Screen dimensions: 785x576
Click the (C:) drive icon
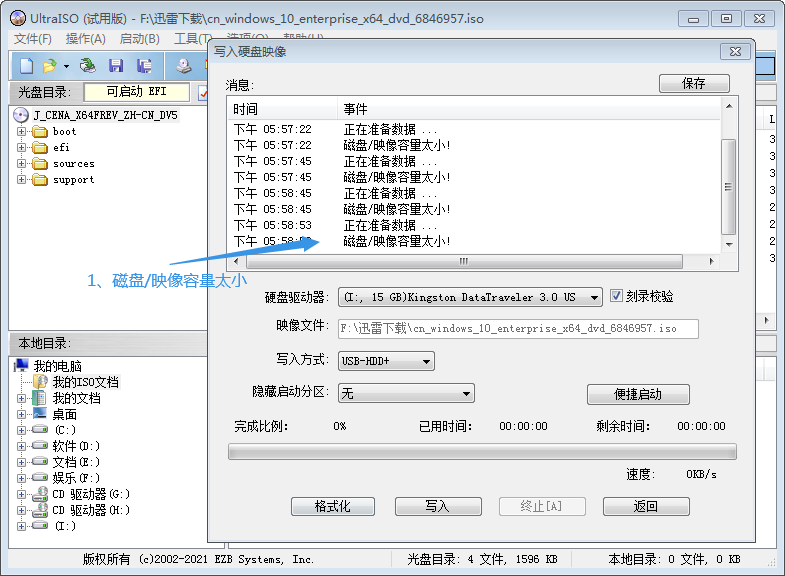(40, 429)
